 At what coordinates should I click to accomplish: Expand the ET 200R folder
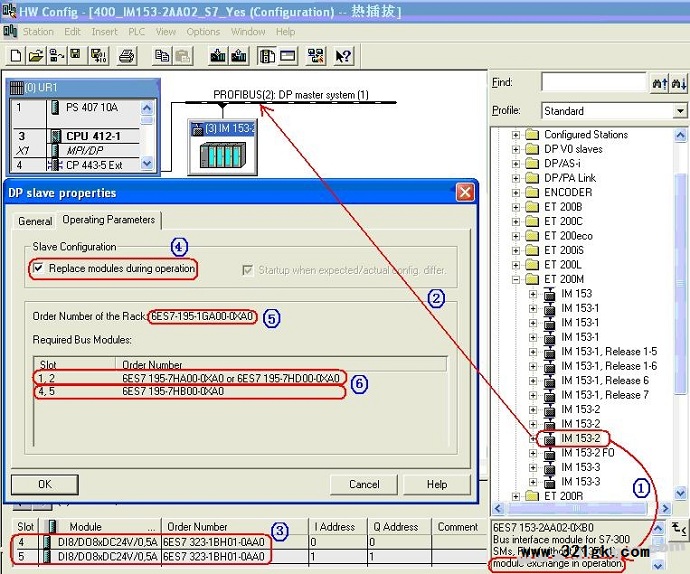[516, 496]
